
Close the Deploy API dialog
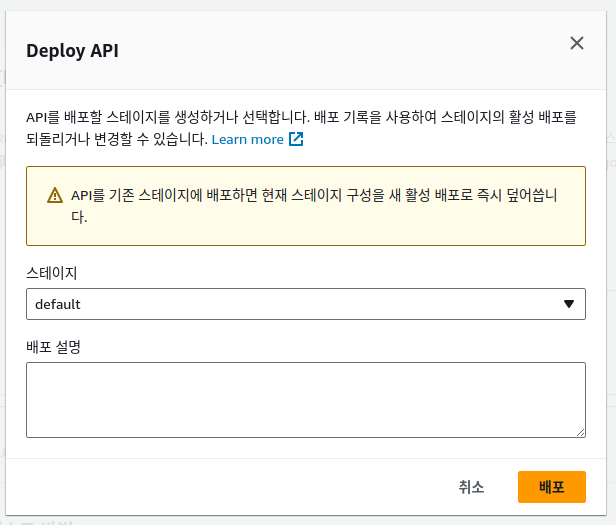coord(577,43)
